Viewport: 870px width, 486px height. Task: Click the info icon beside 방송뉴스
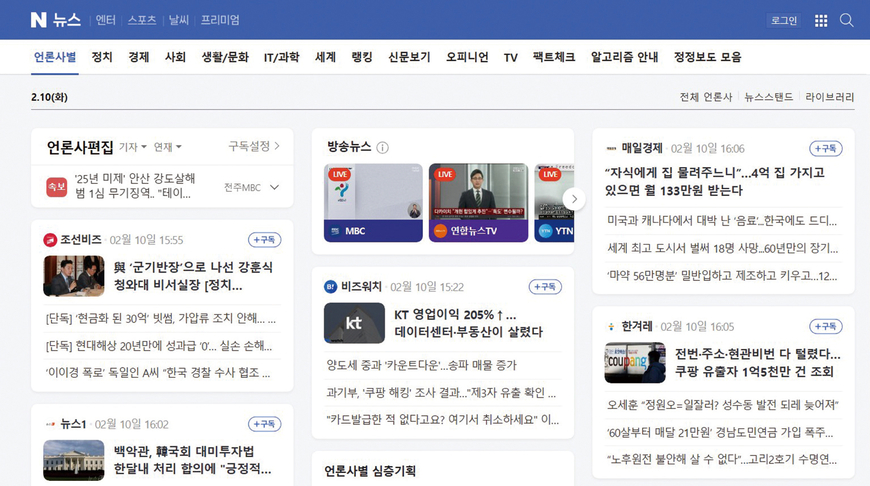coord(382,148)
